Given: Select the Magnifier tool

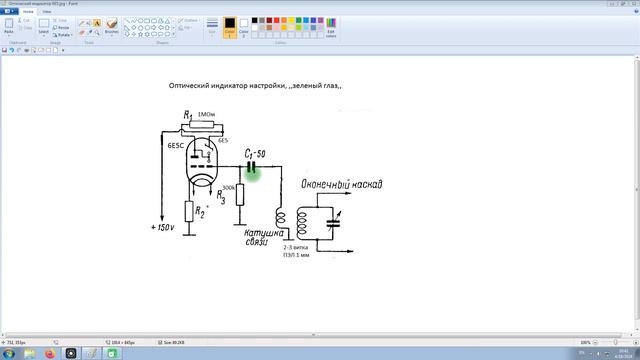Looking at the screenshot, I should tap(97, 32).
